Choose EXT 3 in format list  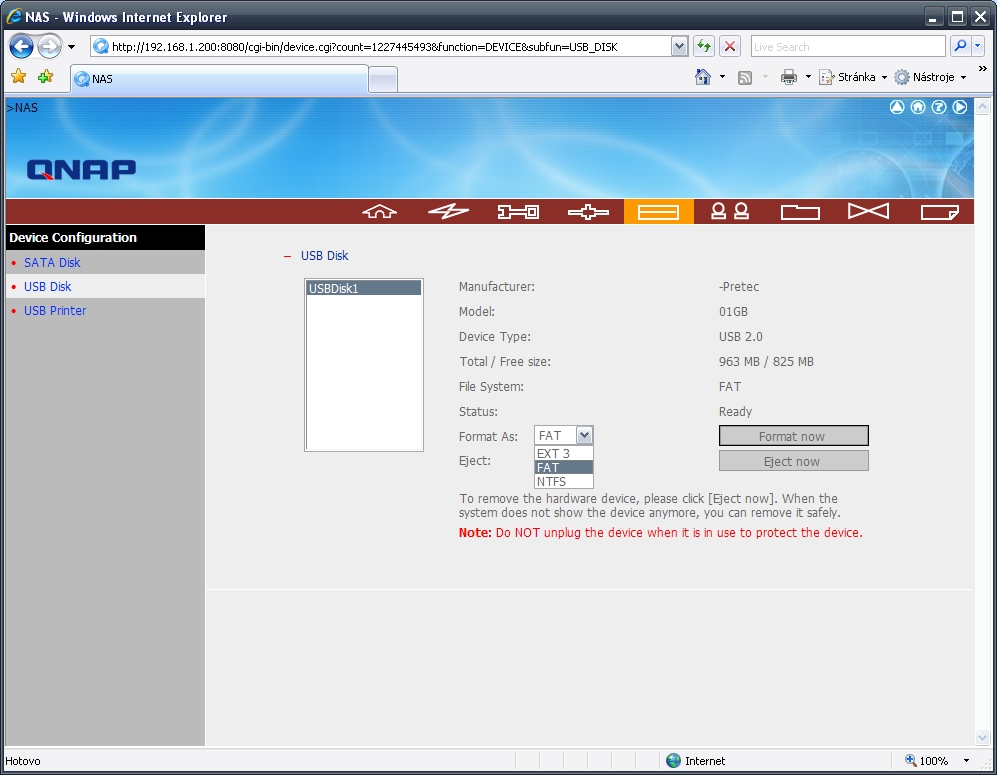tap(564, 453)
